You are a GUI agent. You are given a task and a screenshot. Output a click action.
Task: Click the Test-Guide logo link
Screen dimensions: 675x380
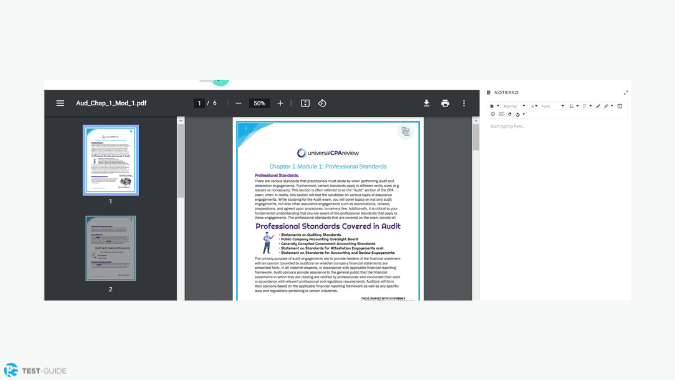(x=35, y=371)
